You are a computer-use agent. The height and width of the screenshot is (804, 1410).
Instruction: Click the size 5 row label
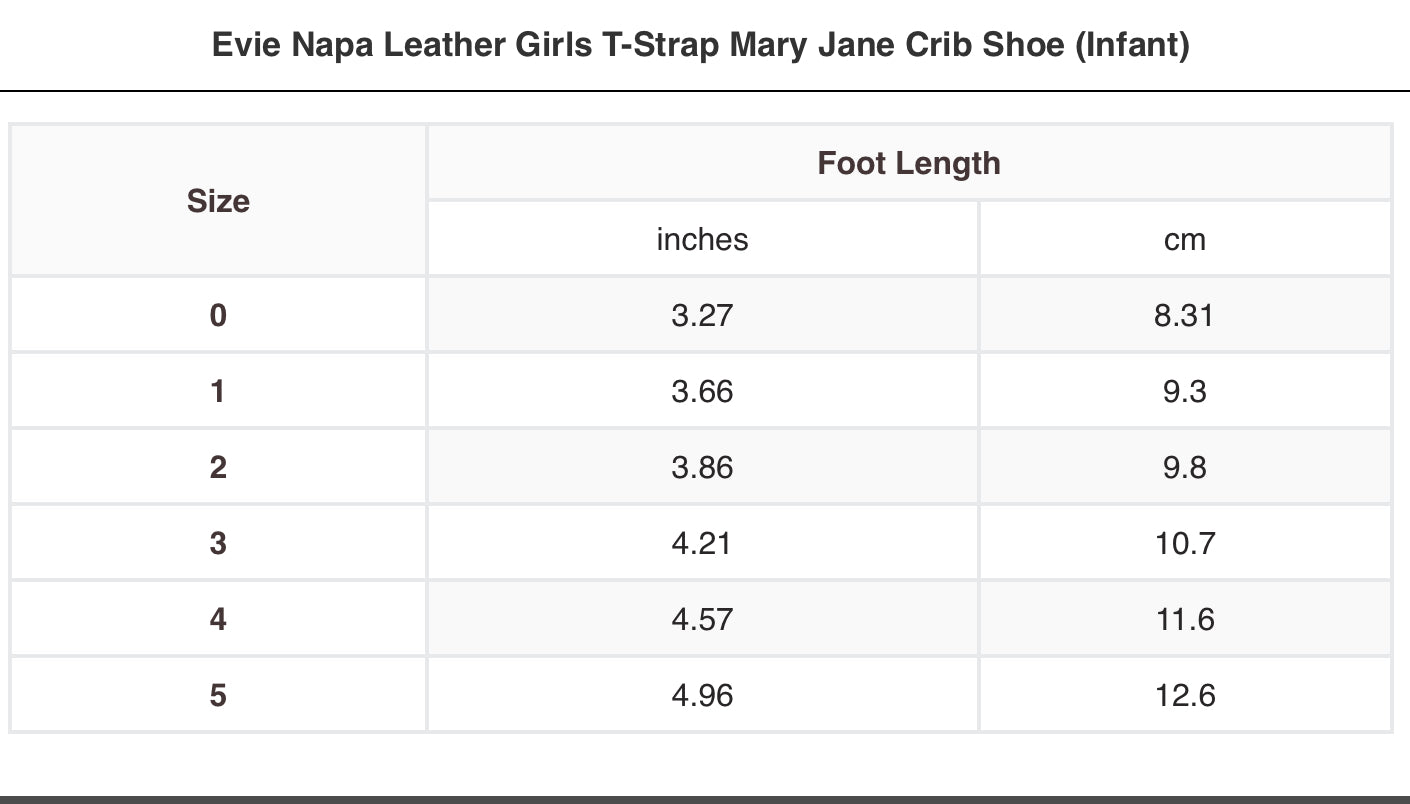point(218,695)
